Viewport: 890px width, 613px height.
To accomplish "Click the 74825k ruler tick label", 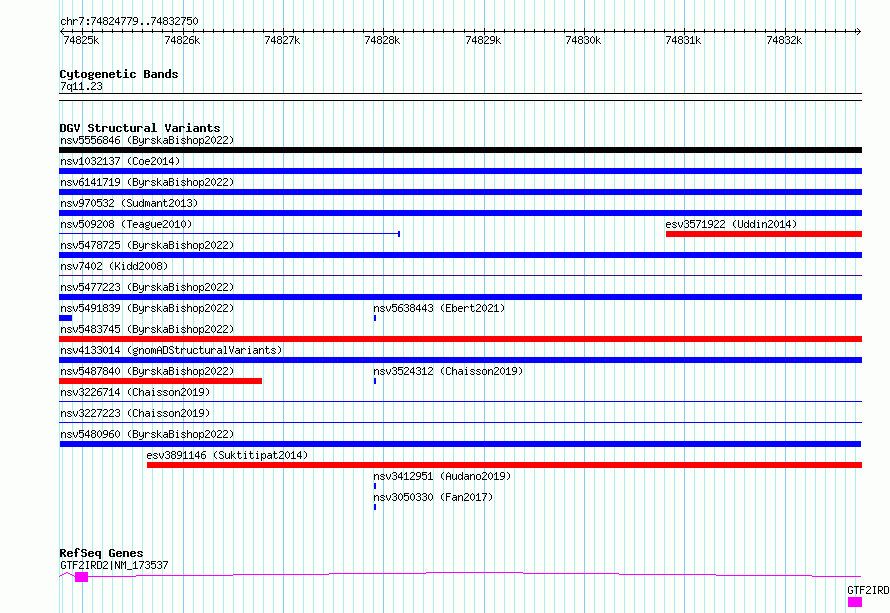I will click(x=81, y=40).
